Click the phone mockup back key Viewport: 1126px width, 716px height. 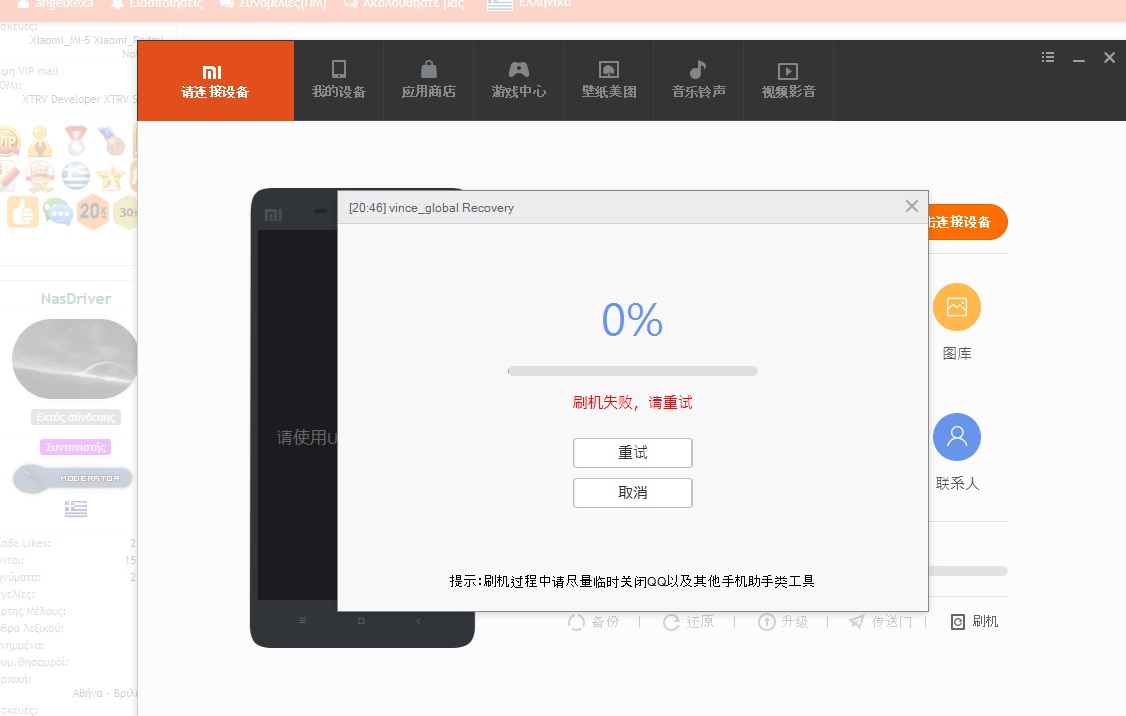[418, 620]
